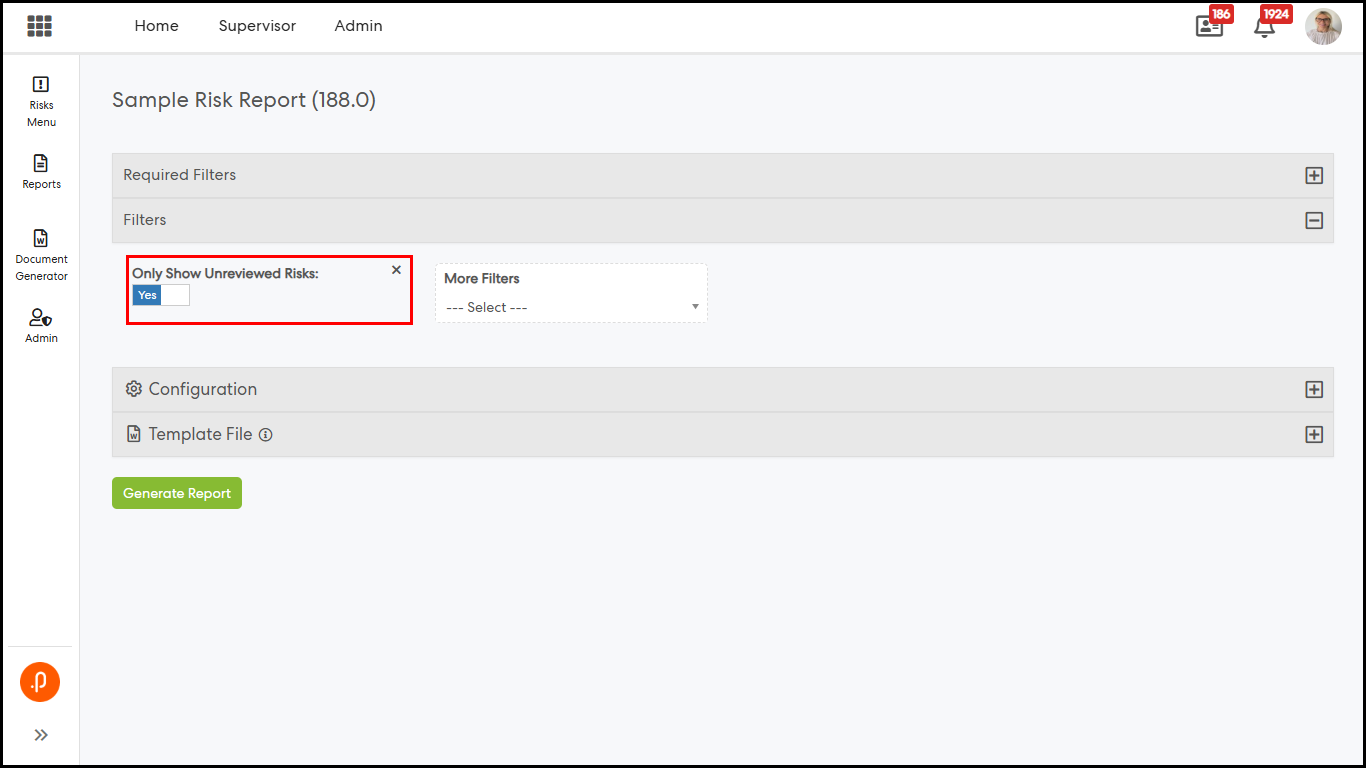This screenshot has height=768, width=1366.
Task: Expand the sidebar with double chevron
Action: (x=41, y=735)
